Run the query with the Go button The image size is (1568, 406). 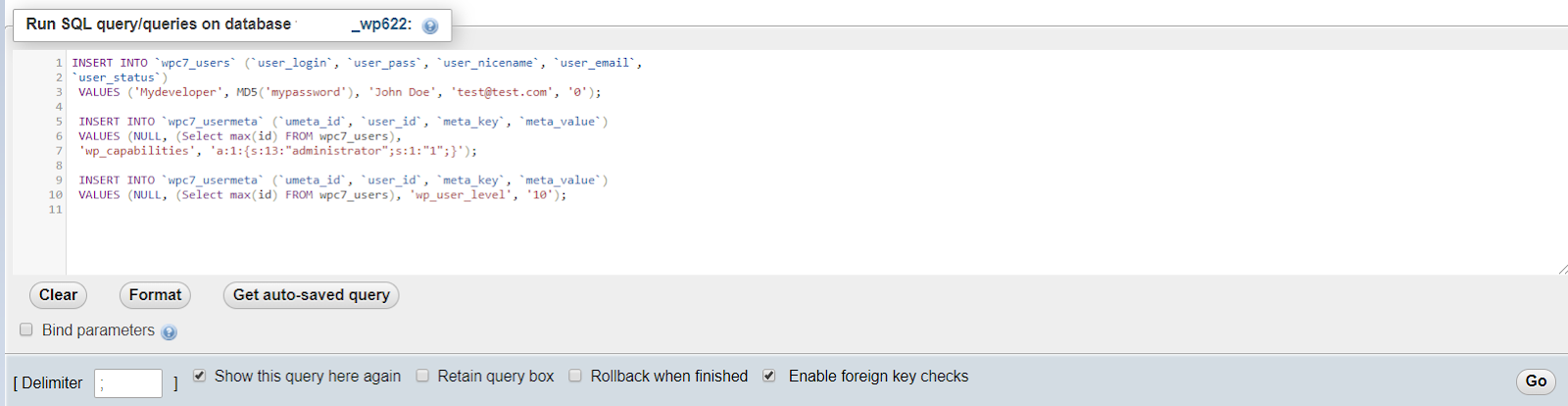click(1536, 381)
